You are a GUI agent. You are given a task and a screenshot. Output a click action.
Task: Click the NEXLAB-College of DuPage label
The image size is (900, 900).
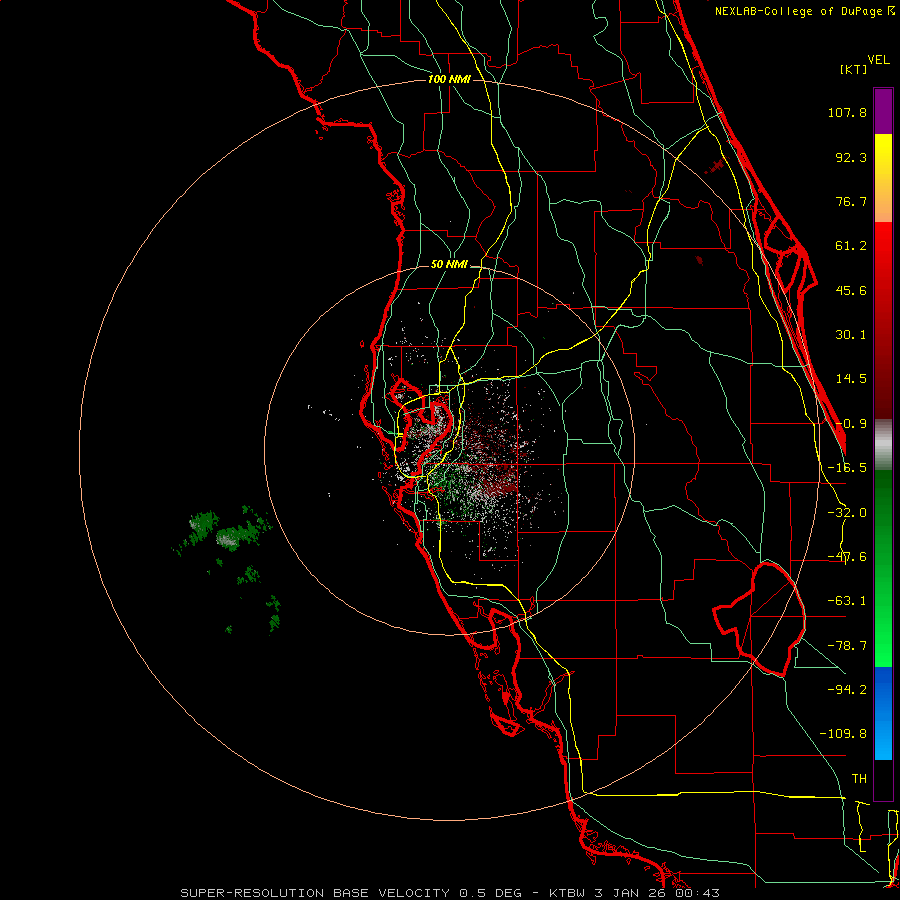point(798,11)
